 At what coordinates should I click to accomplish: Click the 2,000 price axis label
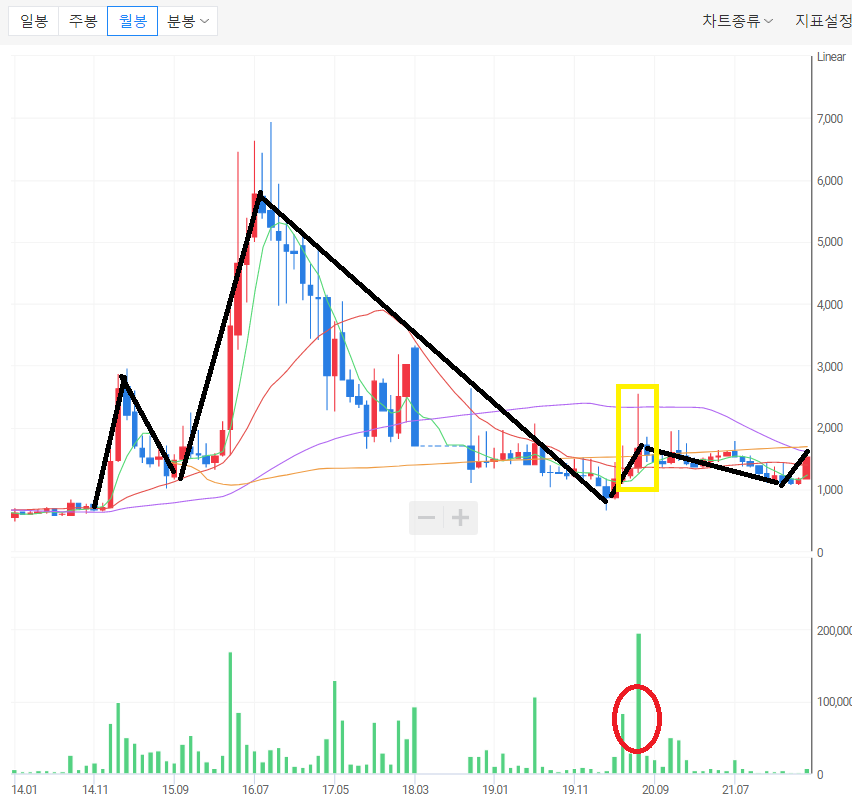tap(830, 428)
